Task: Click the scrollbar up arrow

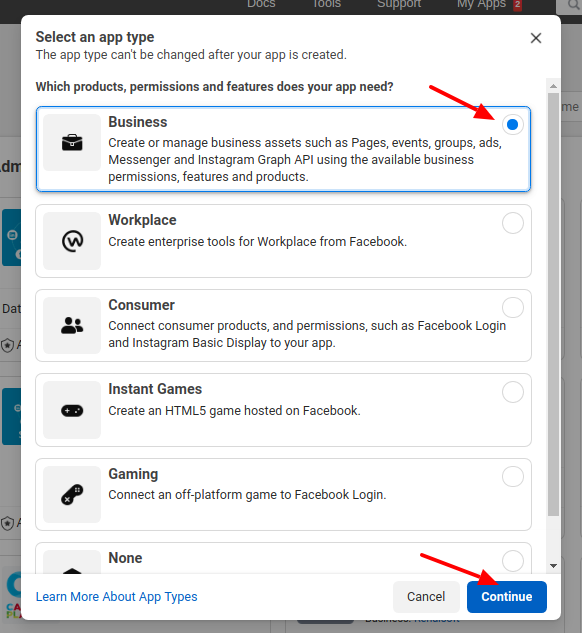Action: tap(553, 86)
